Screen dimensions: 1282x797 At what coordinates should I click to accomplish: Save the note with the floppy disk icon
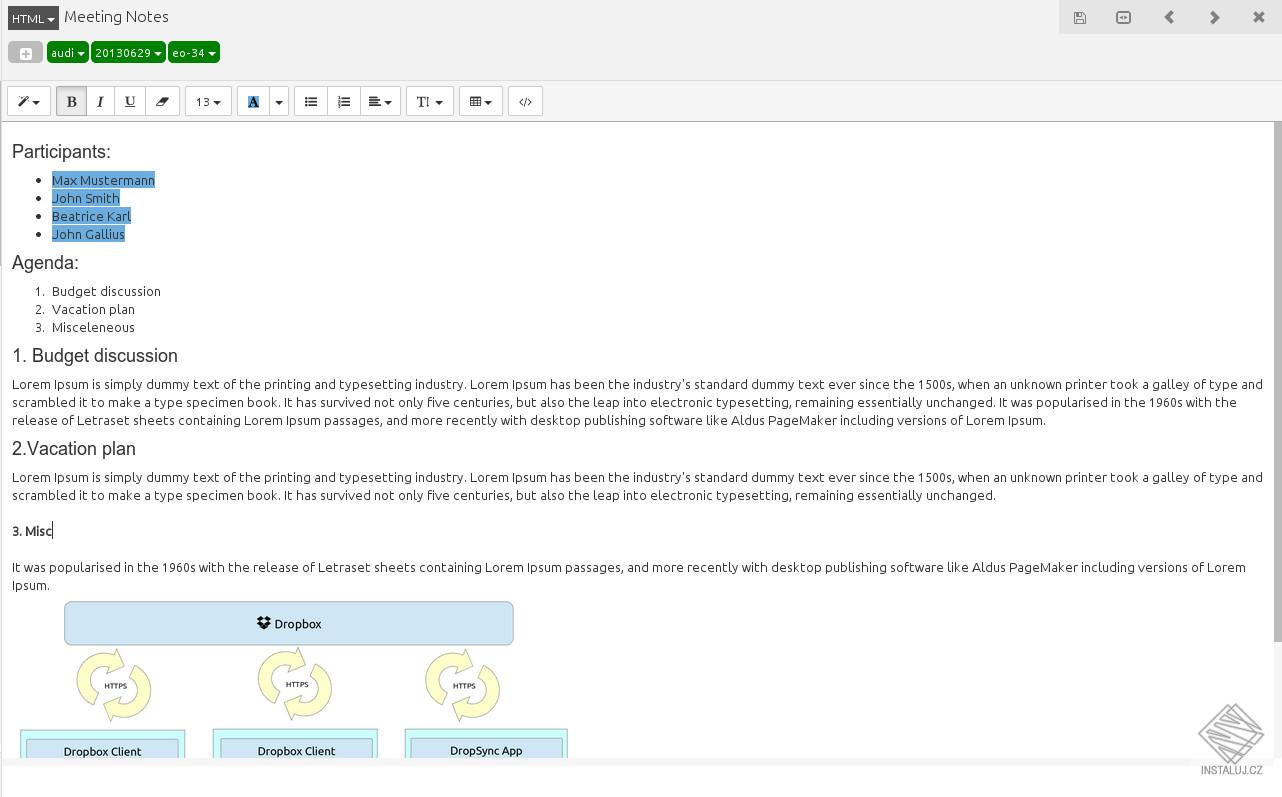(1080, 17)
